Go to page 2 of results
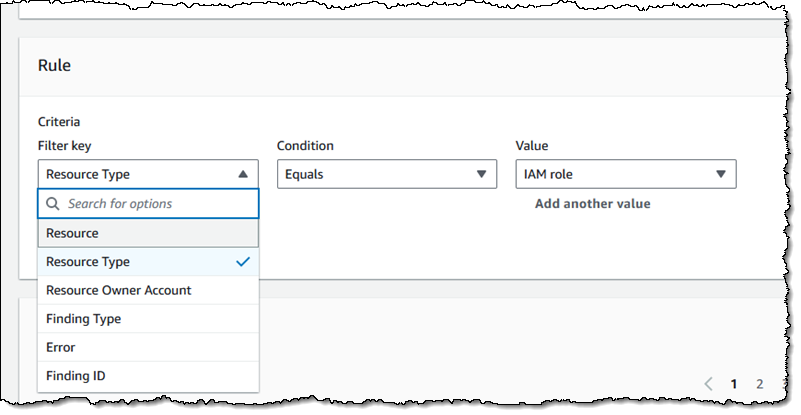Viewport: 801px width, 415px height. 760,383
